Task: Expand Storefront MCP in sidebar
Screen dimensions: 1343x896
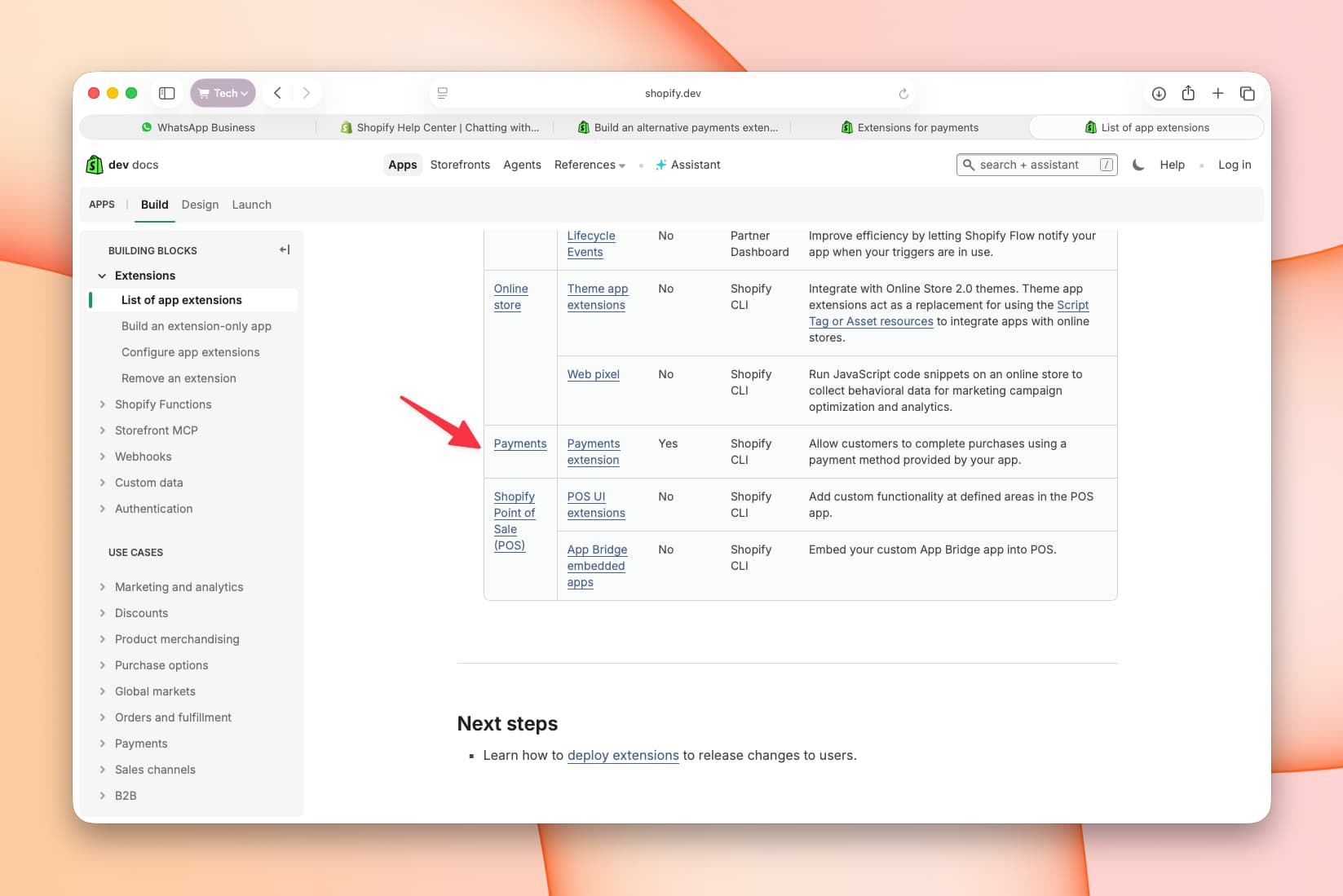Action: point(102,430)
